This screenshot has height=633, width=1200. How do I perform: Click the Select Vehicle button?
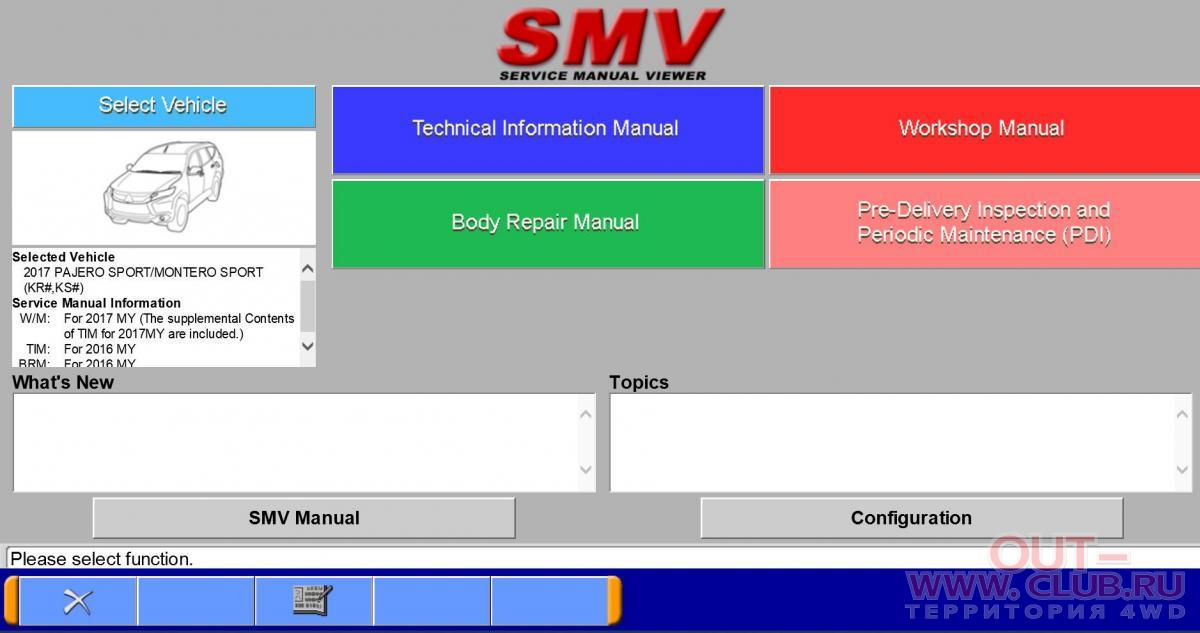pyautogui.click(x=163, y=106)
